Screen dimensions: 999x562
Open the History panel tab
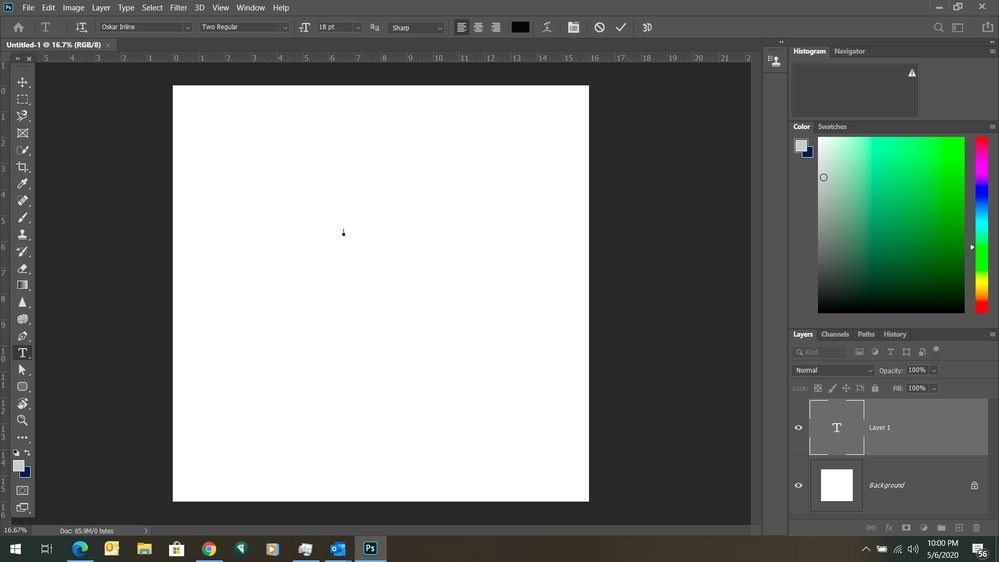point(895,335)
